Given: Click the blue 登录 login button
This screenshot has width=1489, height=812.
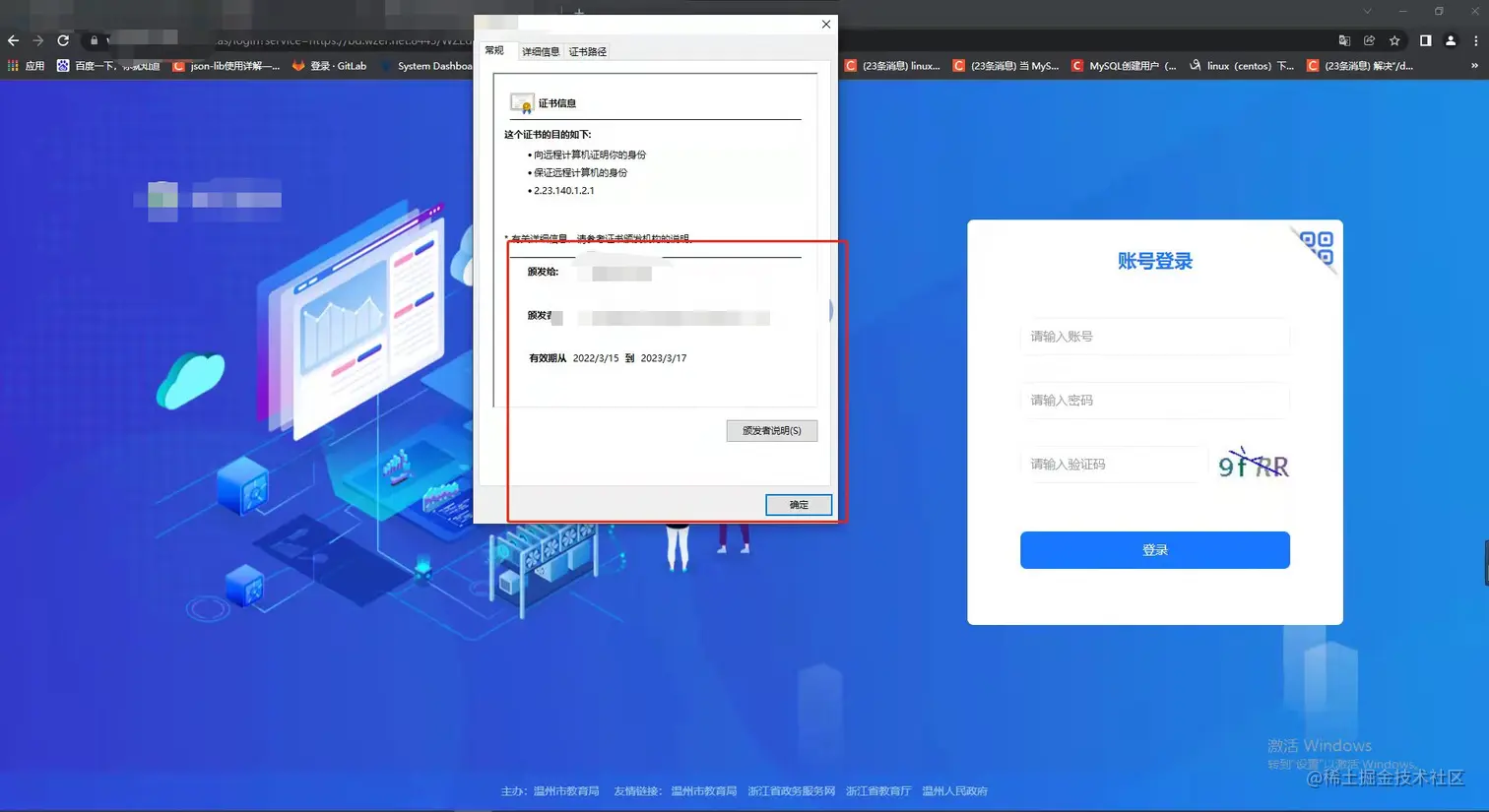Looking at the screenshot, I should [x=1155, y=550].
